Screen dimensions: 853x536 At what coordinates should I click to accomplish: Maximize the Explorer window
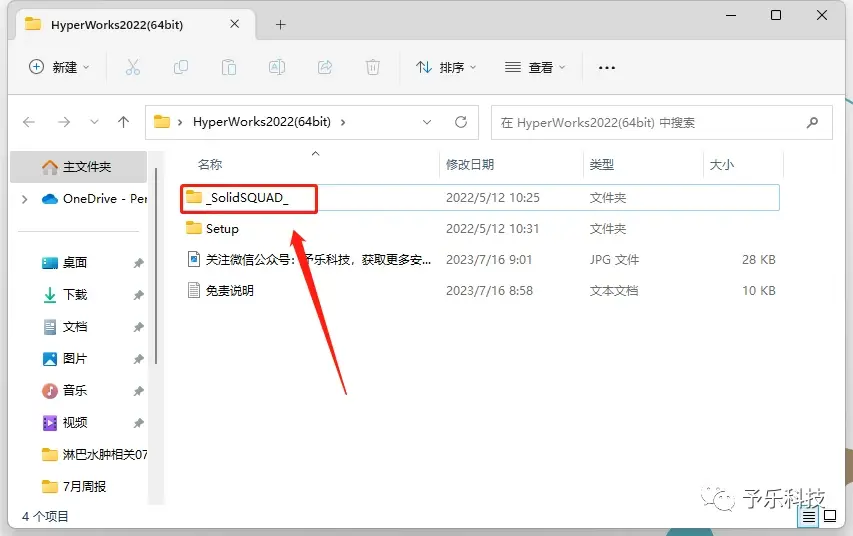pos(776,15)
